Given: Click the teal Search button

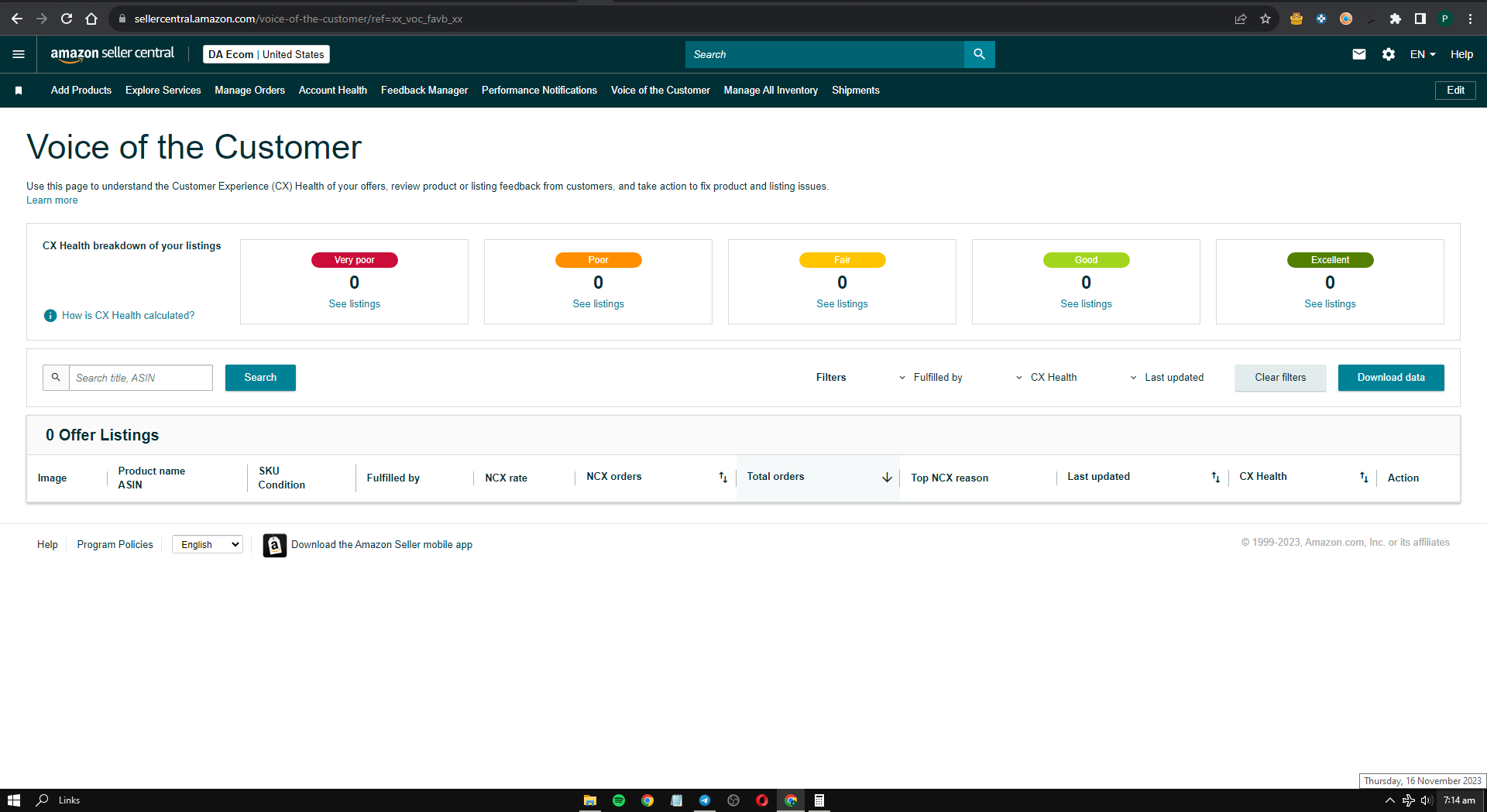Looking at the screenshot, I should (260, 378).
